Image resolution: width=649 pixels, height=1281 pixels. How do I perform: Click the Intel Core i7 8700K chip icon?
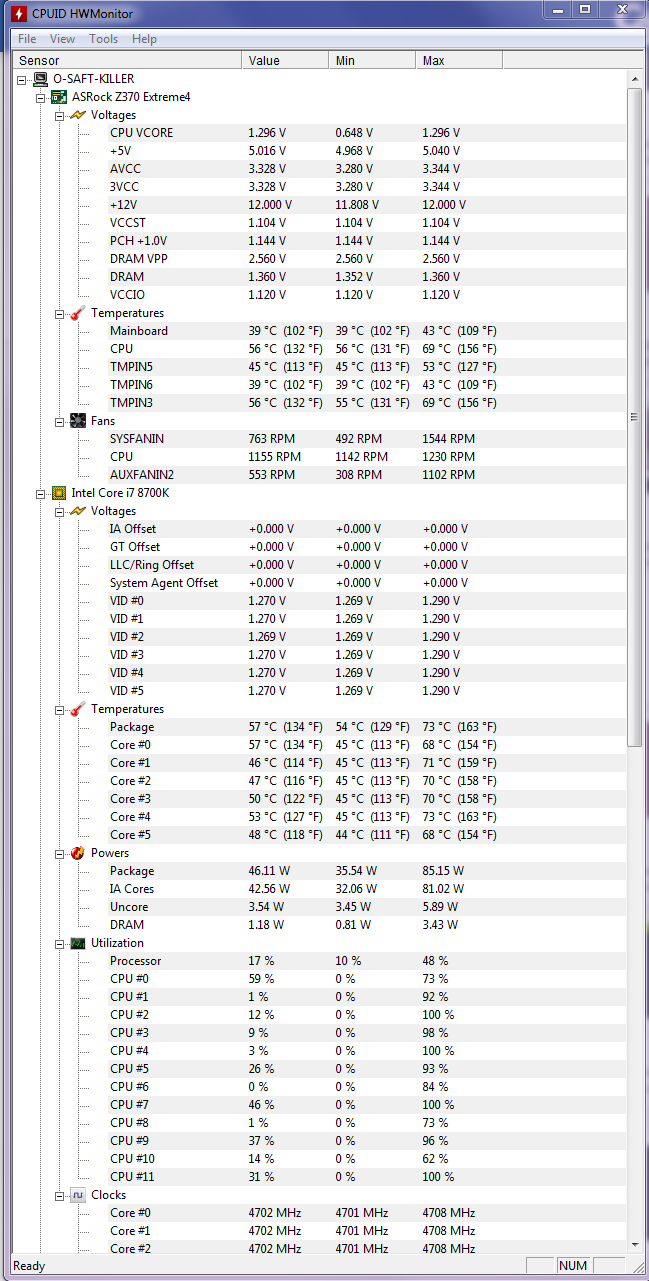(x=59, y=493)
